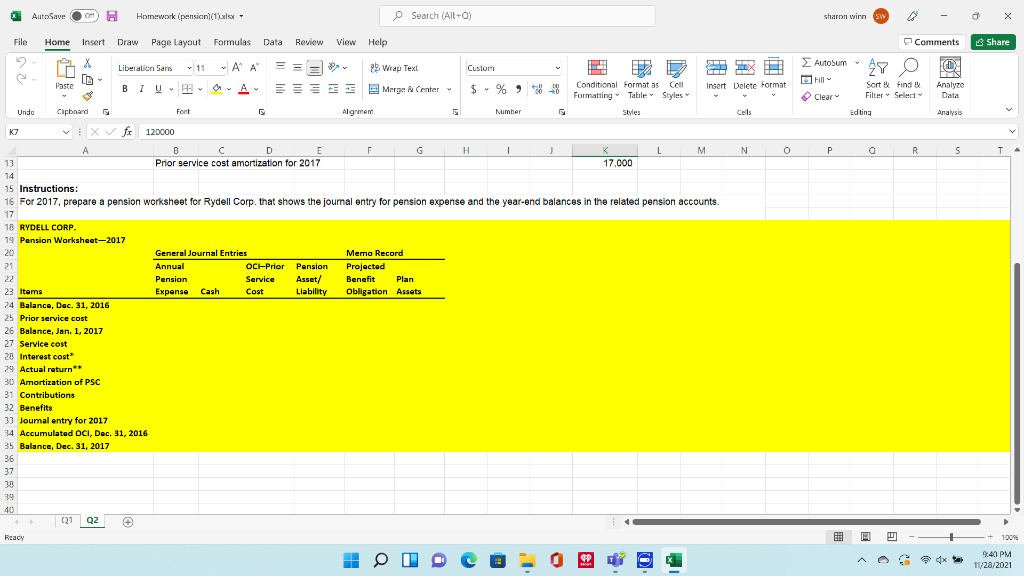Click the Merge & Center icon
1024x576 pixels.
point(373,88)
